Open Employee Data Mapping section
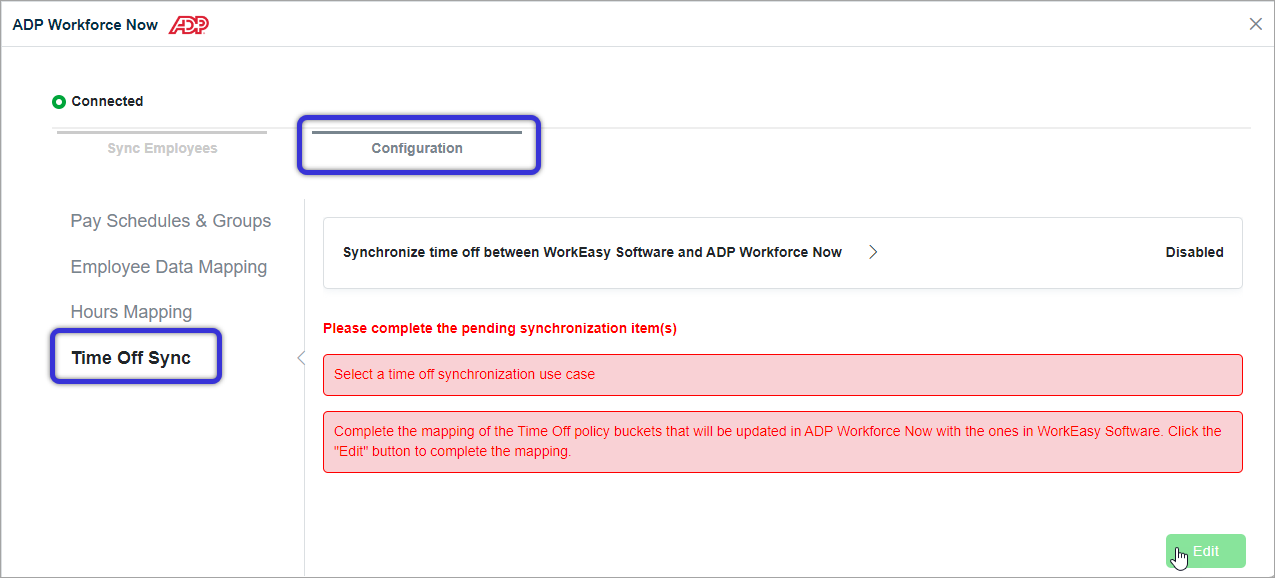This screenshot has width=1275, height=578. click(169, 267)
